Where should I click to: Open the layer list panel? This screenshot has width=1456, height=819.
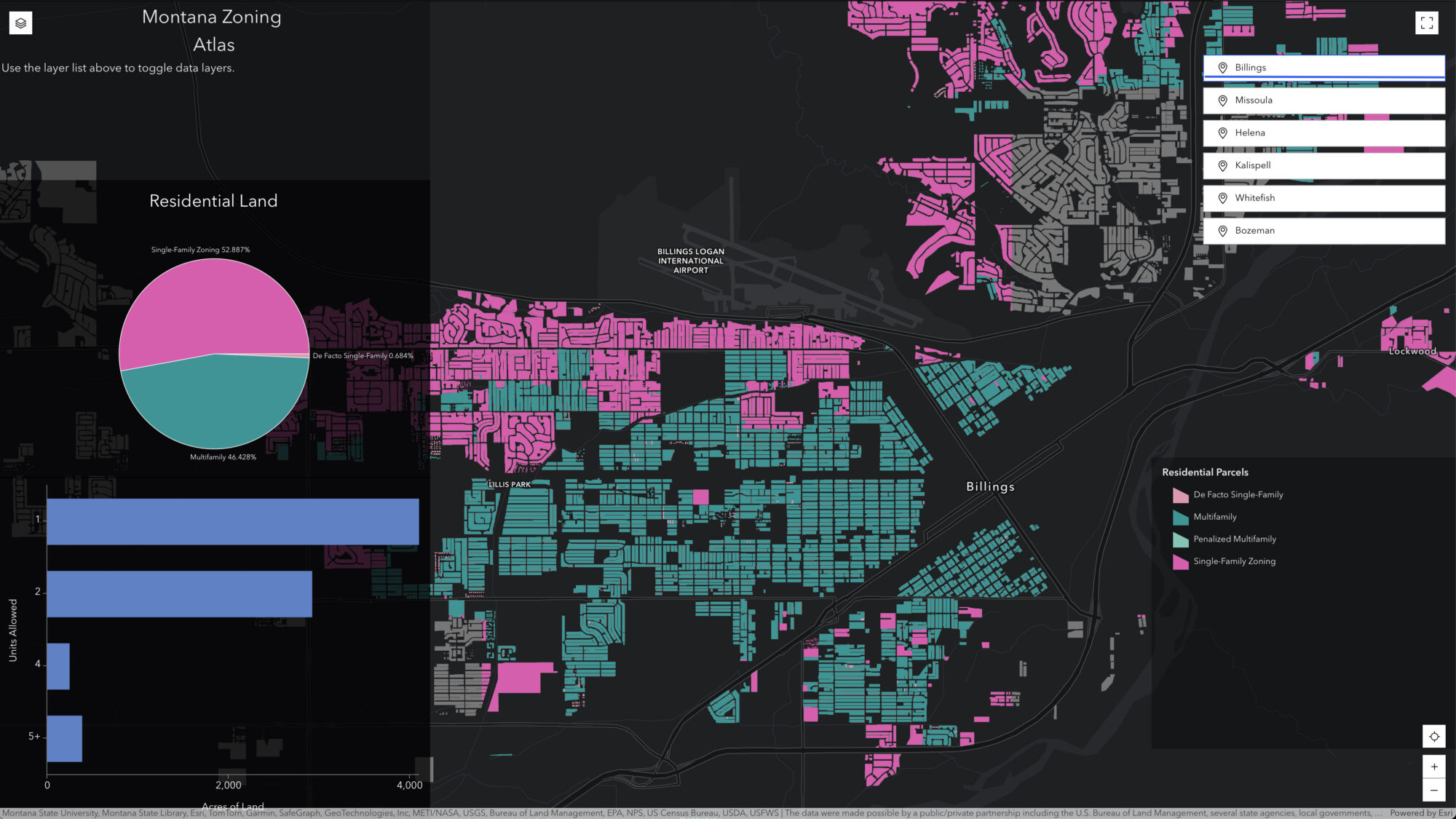coord(20,23)
